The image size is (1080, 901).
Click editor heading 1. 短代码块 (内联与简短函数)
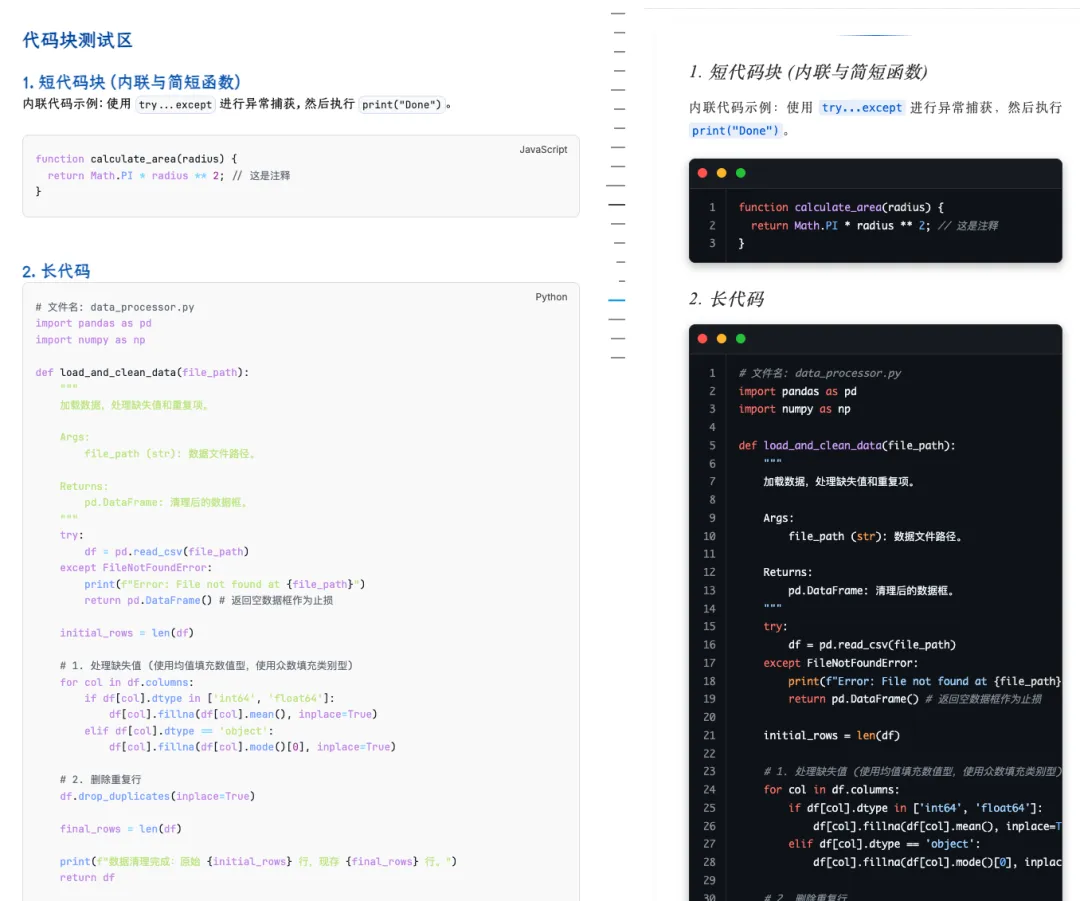click(132, 82)
